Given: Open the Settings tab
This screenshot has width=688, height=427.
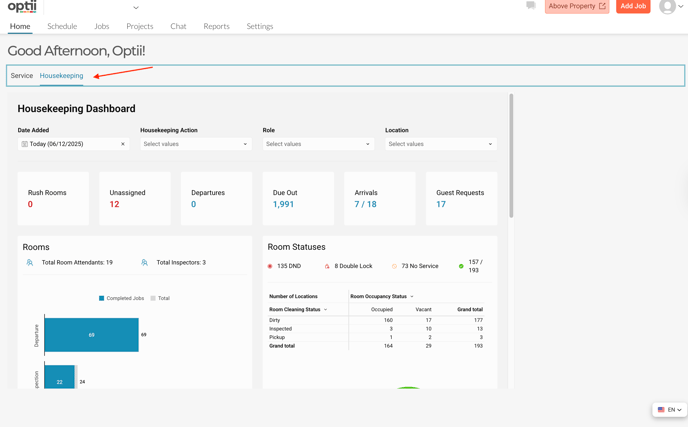Looking at the screenshot, I should coord(260,26).
